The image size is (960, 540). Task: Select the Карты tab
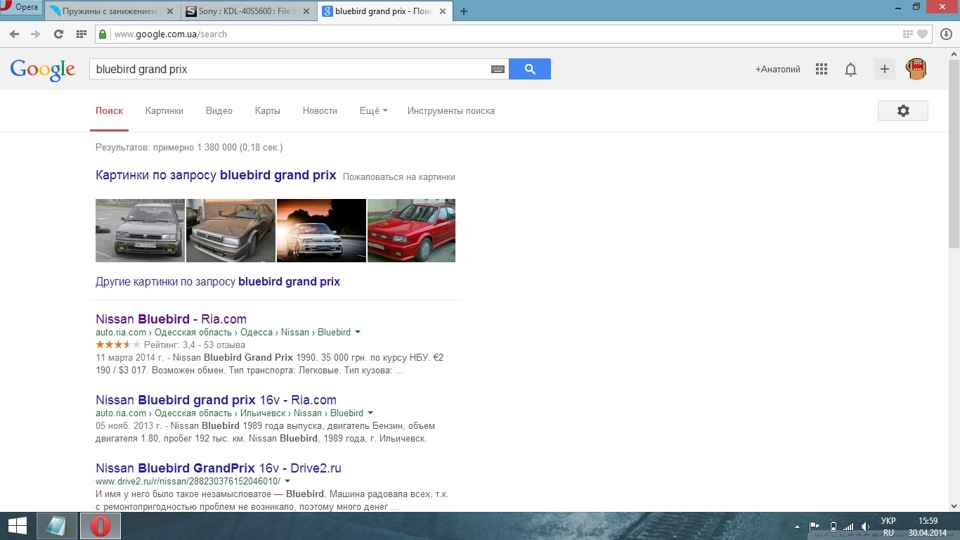(x=268, y=111)
